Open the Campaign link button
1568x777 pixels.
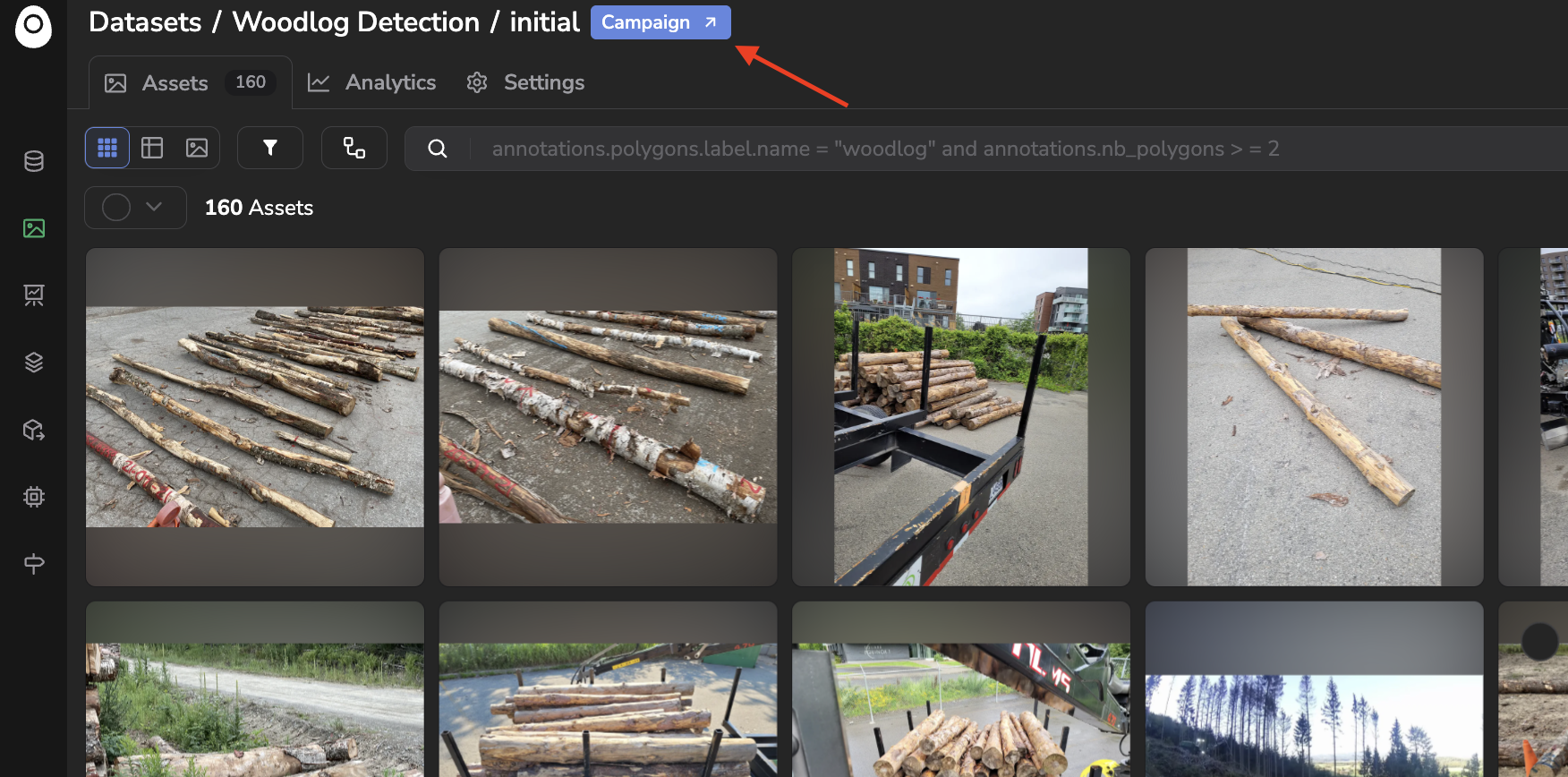pyautogui.click(x=660, y=22)
